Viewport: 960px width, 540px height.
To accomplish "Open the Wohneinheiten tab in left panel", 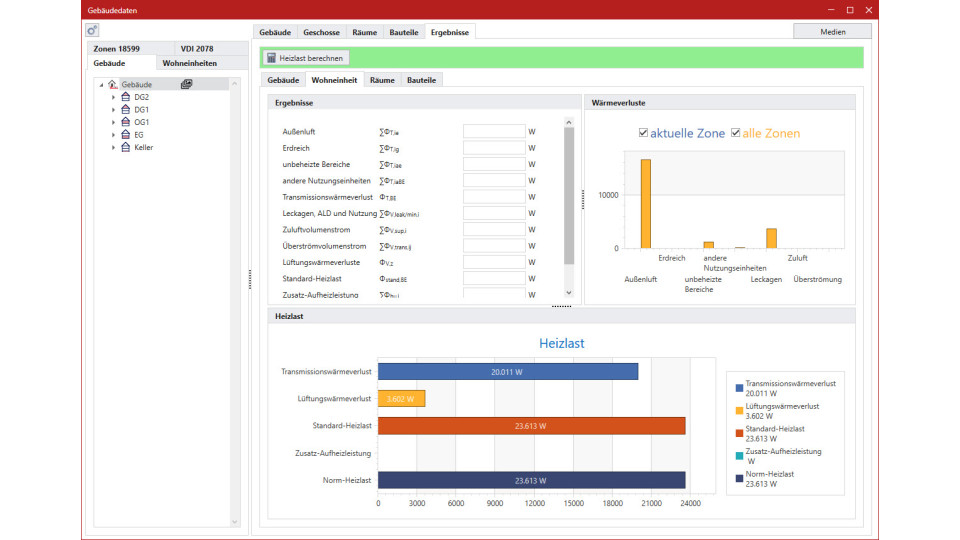I will coord(189,63).
